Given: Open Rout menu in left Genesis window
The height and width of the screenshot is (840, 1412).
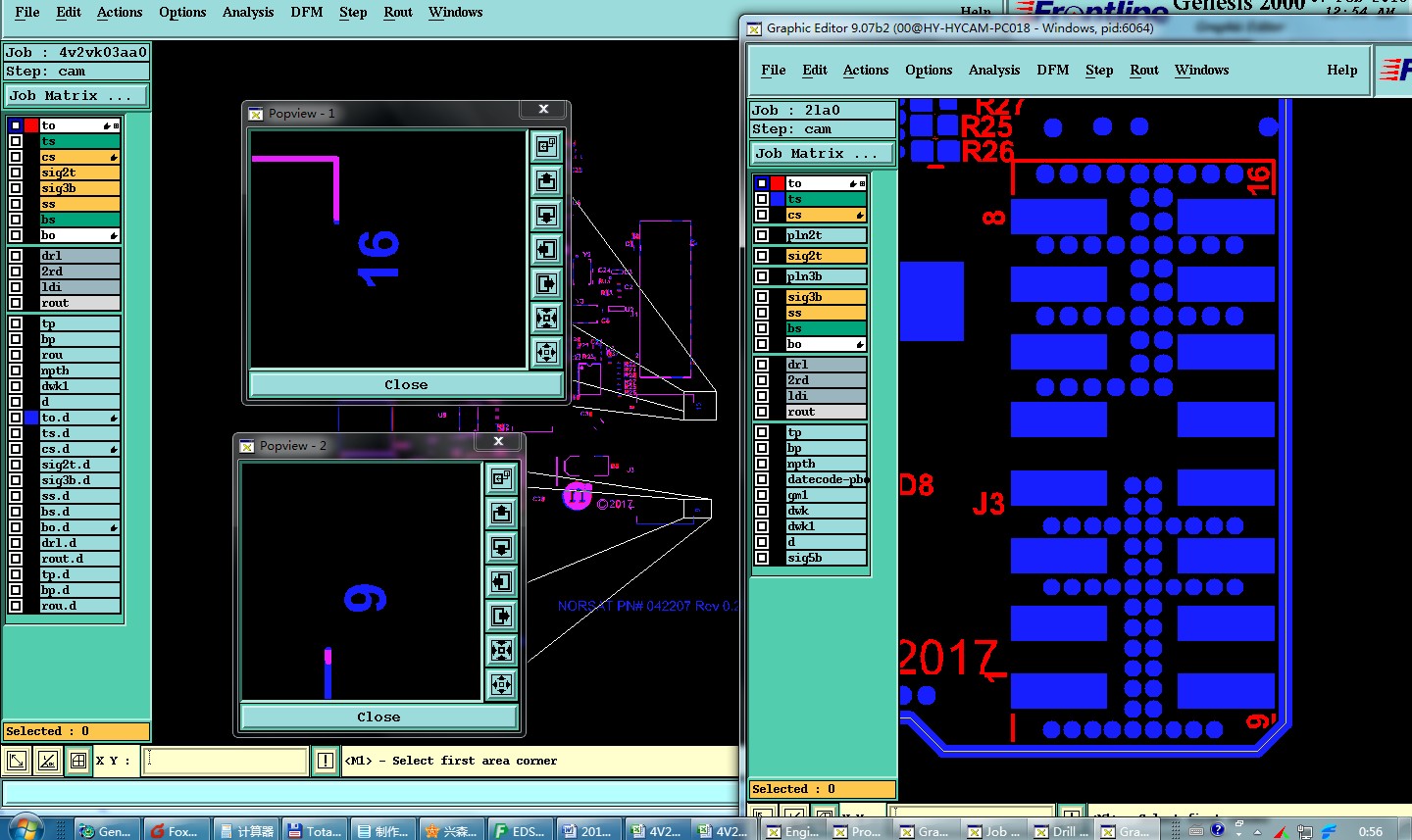Looking at the screenshot, I should (398, 13).
